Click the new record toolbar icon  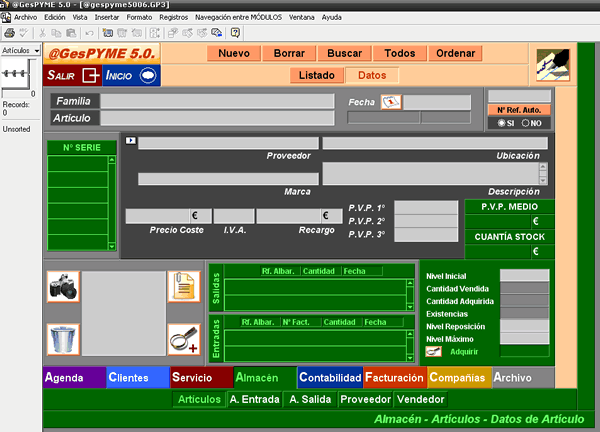(x=108, y=33)
